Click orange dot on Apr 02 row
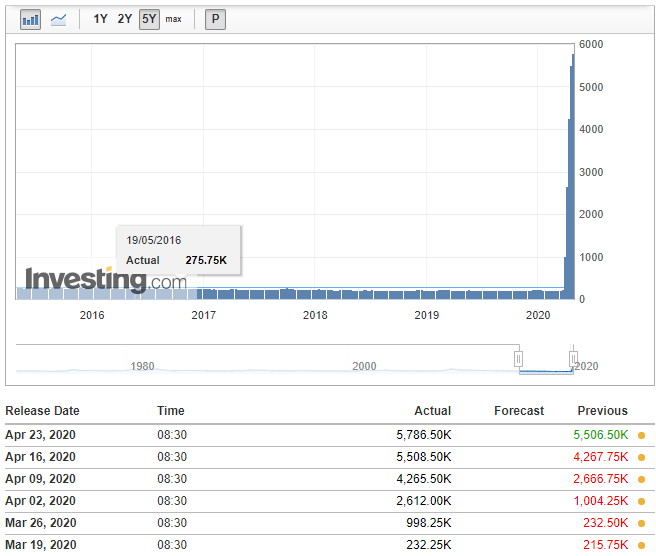 tap(641, 501)
